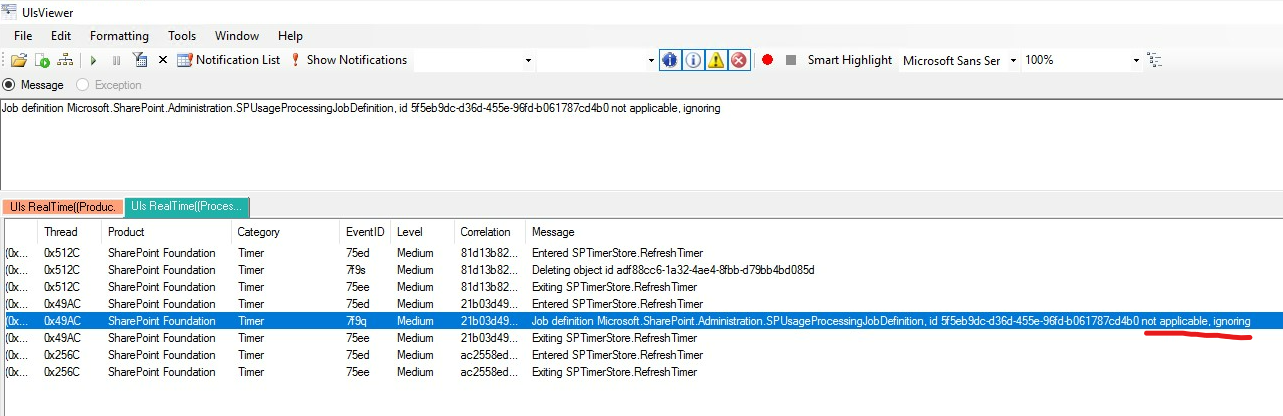
Task: Select the Message radio button
Action: coord(10,85)
